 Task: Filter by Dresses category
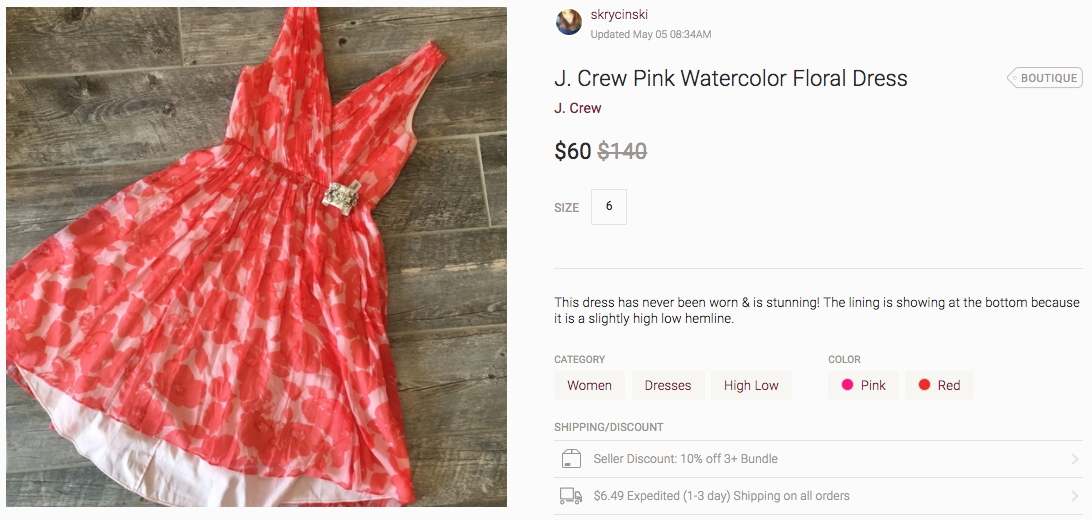[x=668, y=385]
